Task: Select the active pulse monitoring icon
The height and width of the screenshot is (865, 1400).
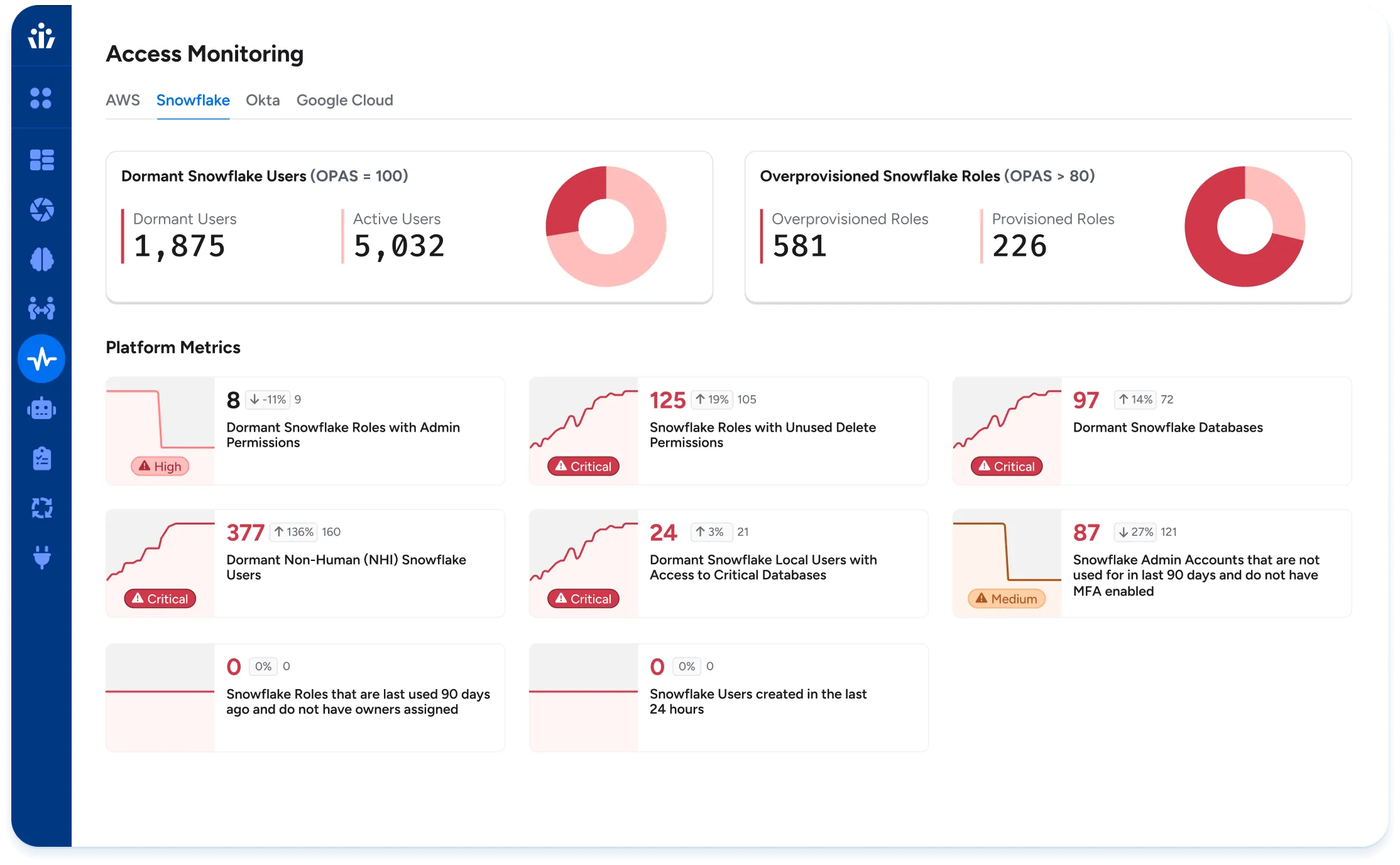Action: 41,359
